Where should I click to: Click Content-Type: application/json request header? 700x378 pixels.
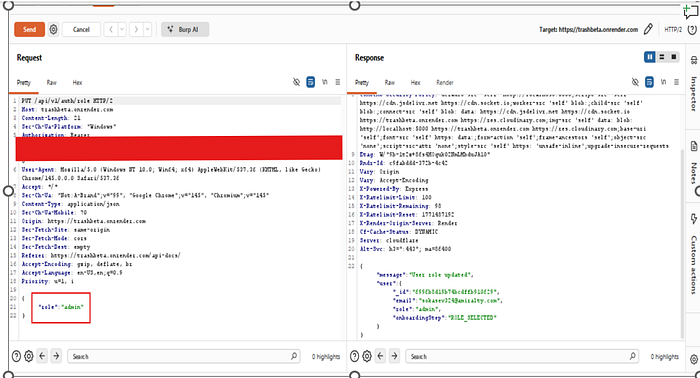coord(71,204)
